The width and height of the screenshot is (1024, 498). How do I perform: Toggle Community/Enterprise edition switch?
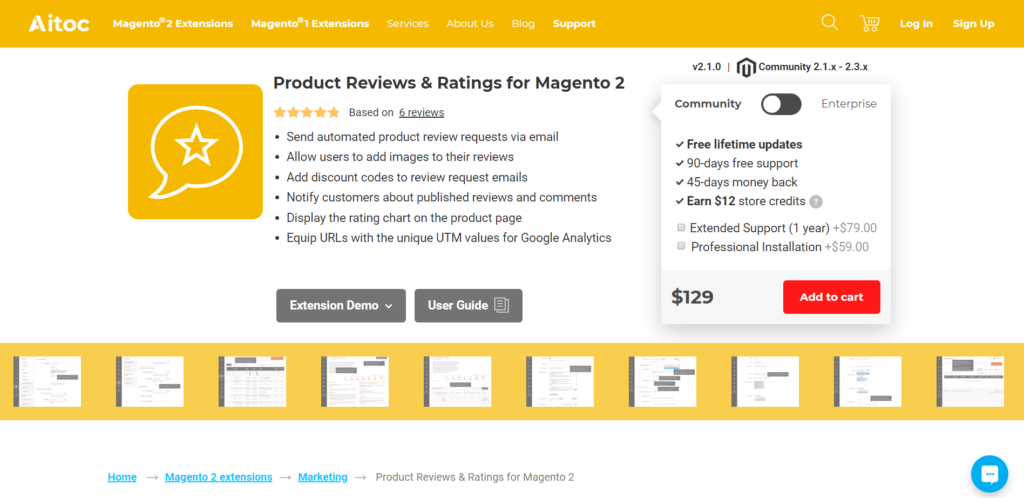(x=781, y=104)
